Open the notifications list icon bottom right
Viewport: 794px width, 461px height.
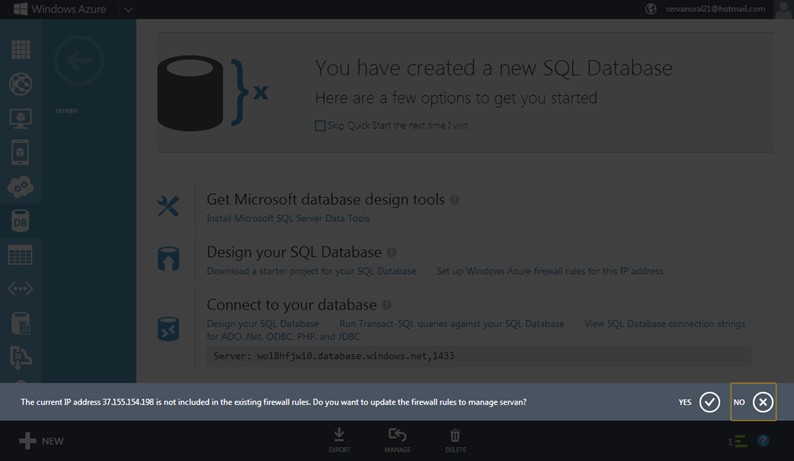[x=738, y=441]
